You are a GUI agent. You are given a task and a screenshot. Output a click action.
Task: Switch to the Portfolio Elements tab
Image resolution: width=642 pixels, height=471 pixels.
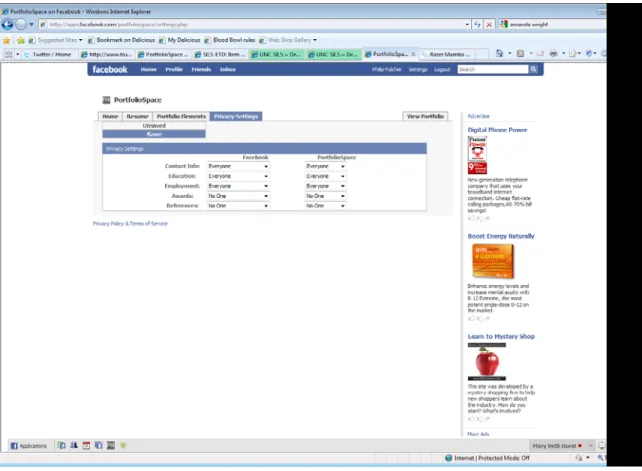[181, 116]
